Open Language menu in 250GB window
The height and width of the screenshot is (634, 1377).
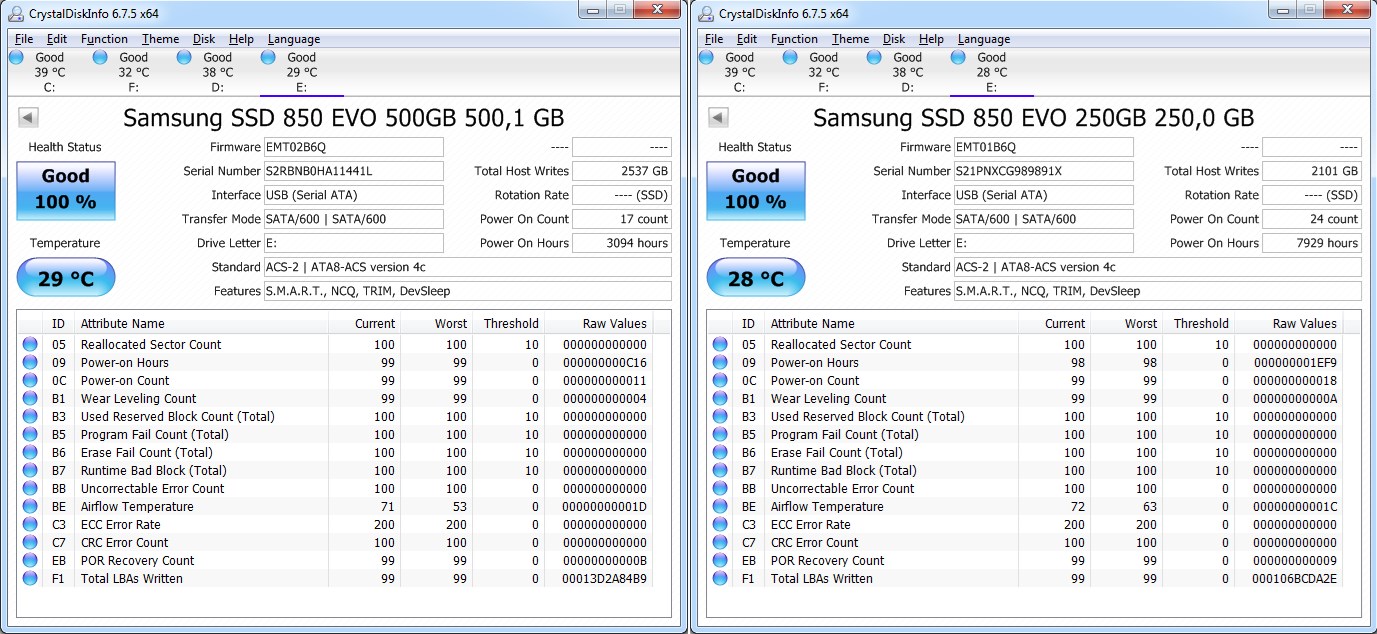983,39
